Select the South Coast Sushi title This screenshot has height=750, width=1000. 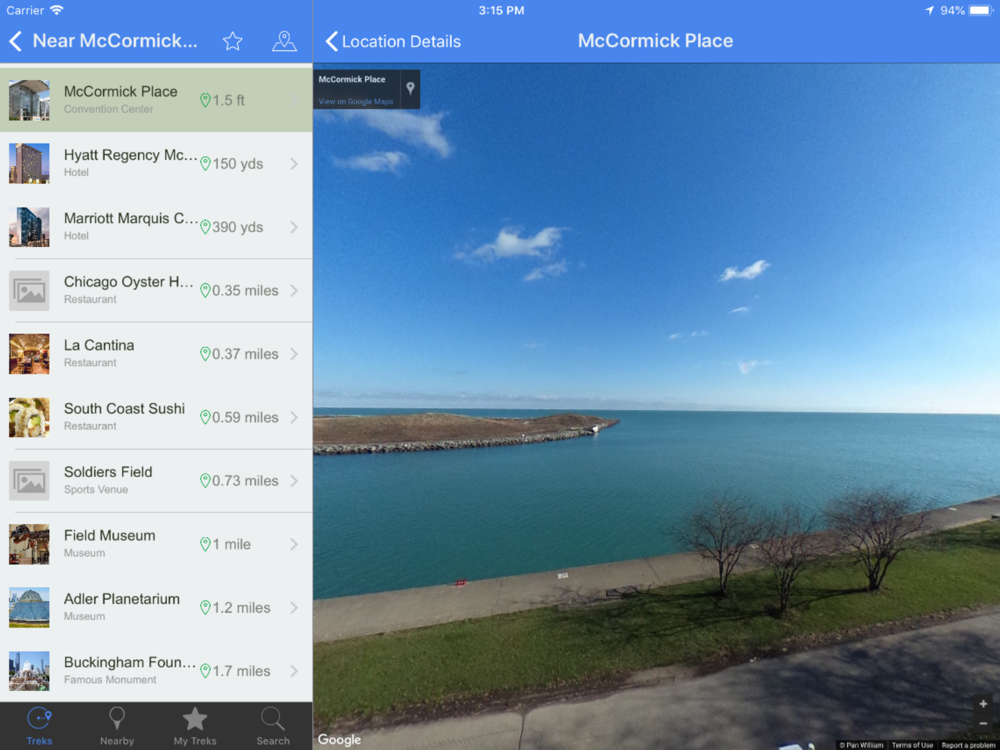pyautogui.click(x=124, y=408)
